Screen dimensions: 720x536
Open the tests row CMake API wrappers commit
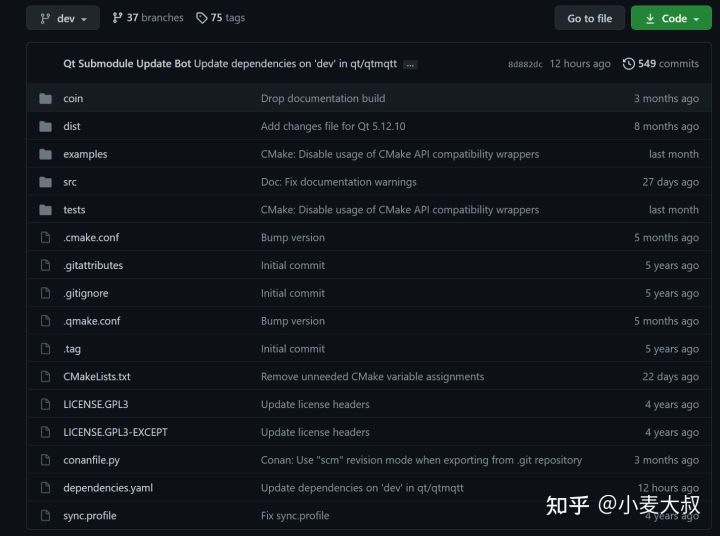[x=399, y=210]
